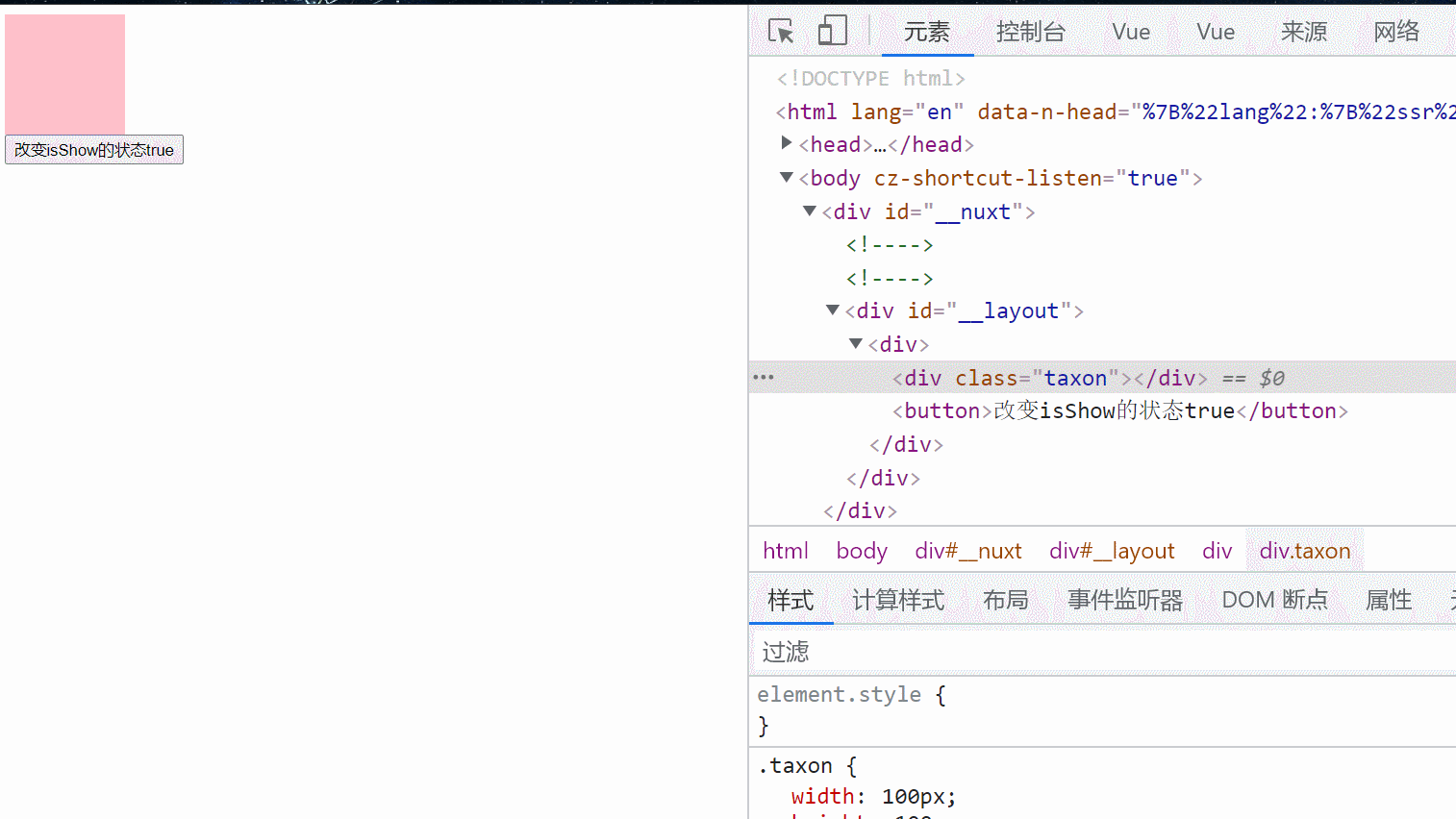Viewport: 1456px width, 819px height.
Task: Collapse the body element node
Action: pos(787,177)
